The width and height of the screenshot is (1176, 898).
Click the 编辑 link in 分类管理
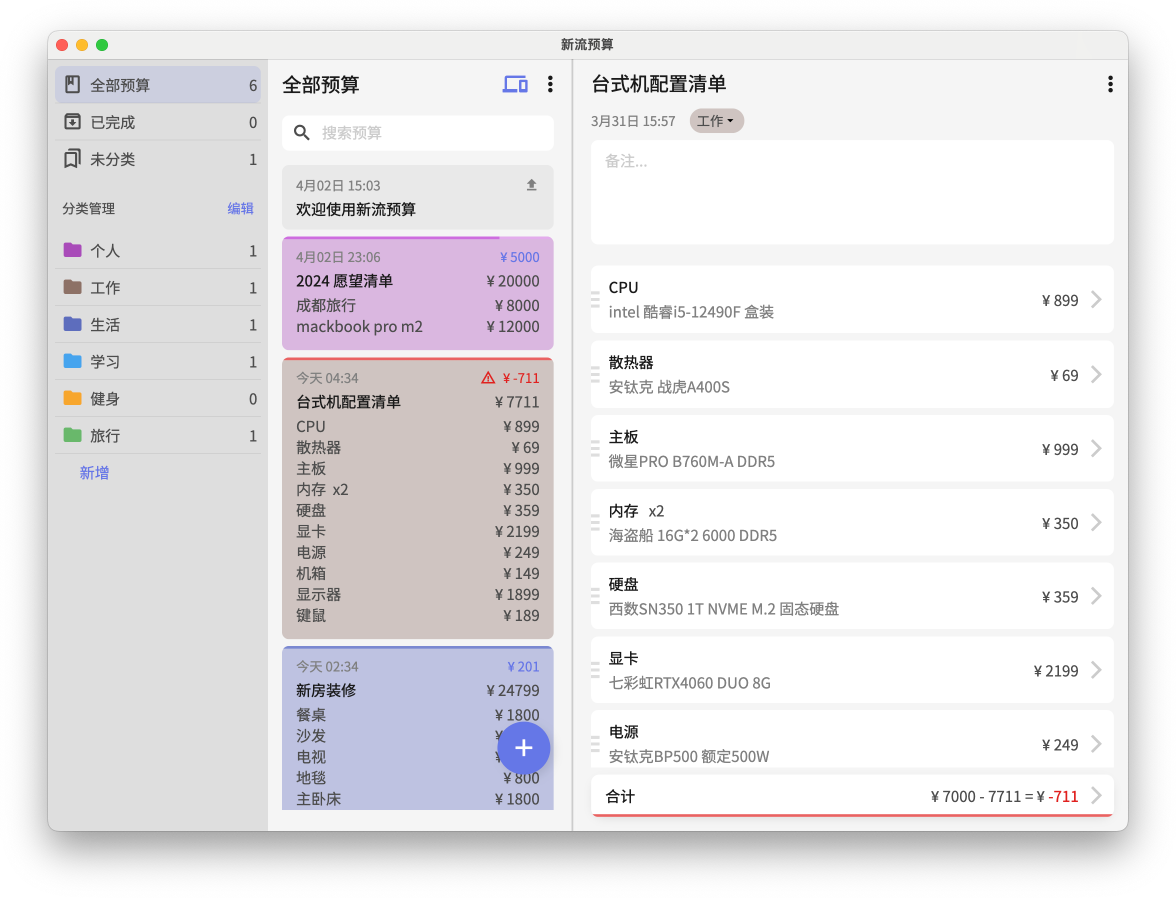coord(241,208)
